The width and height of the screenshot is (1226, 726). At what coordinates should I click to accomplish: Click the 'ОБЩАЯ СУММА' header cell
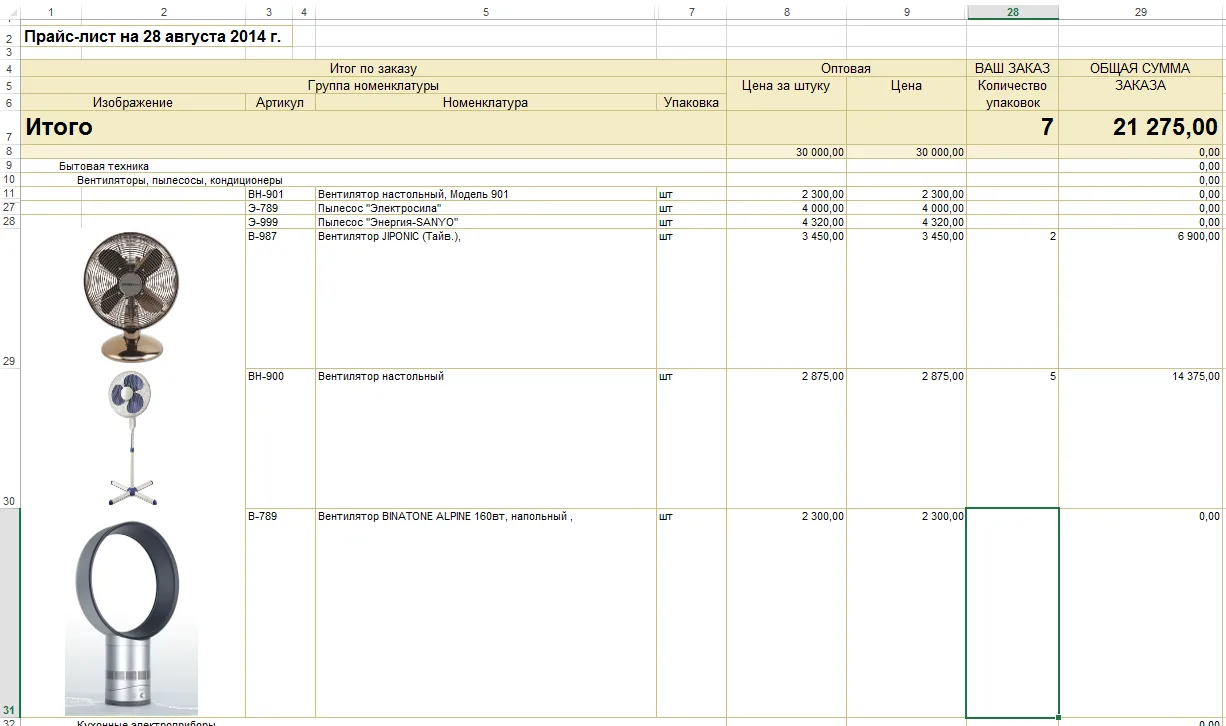coord(1141,69)
